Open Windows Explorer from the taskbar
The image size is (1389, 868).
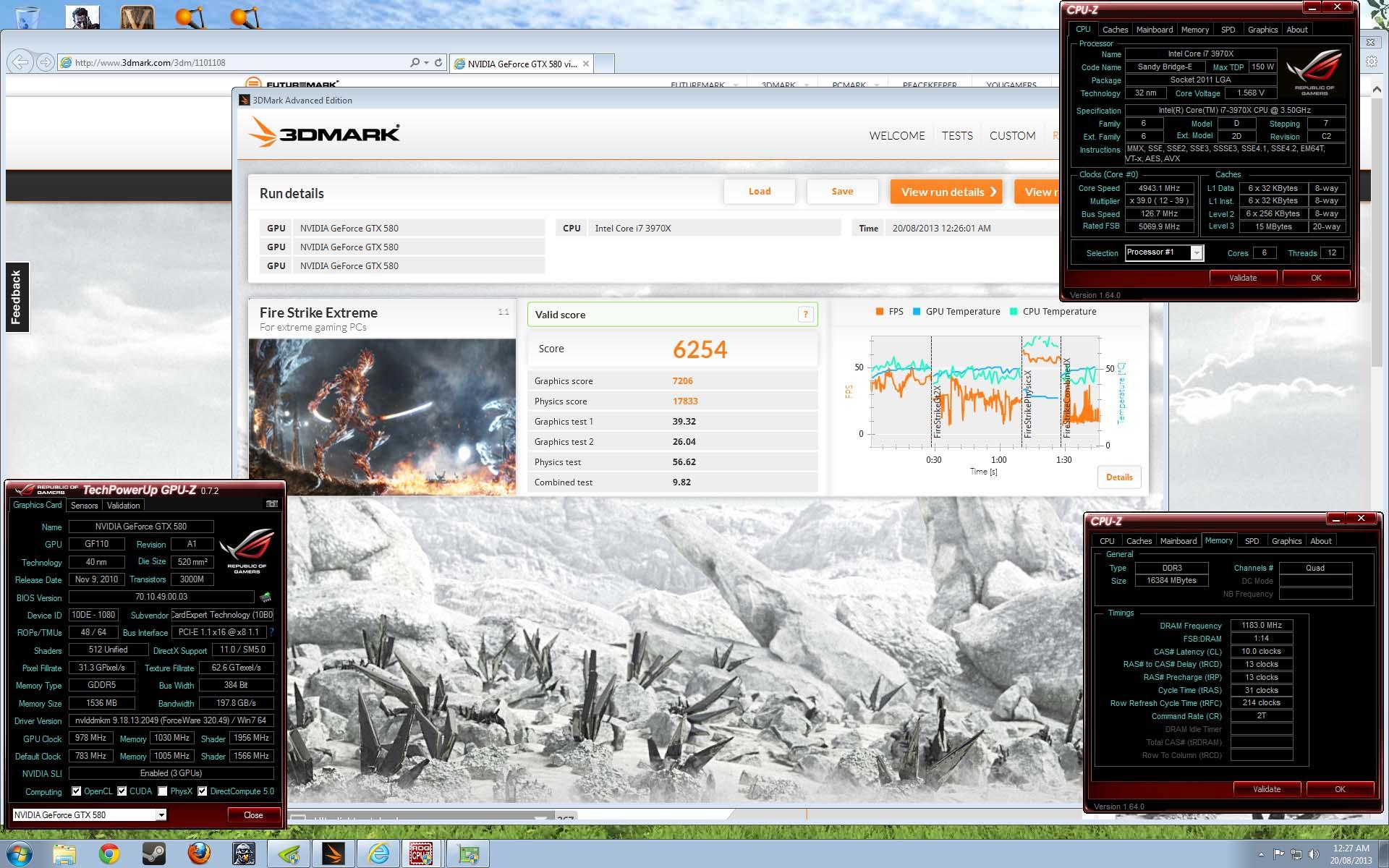point(64,854)
